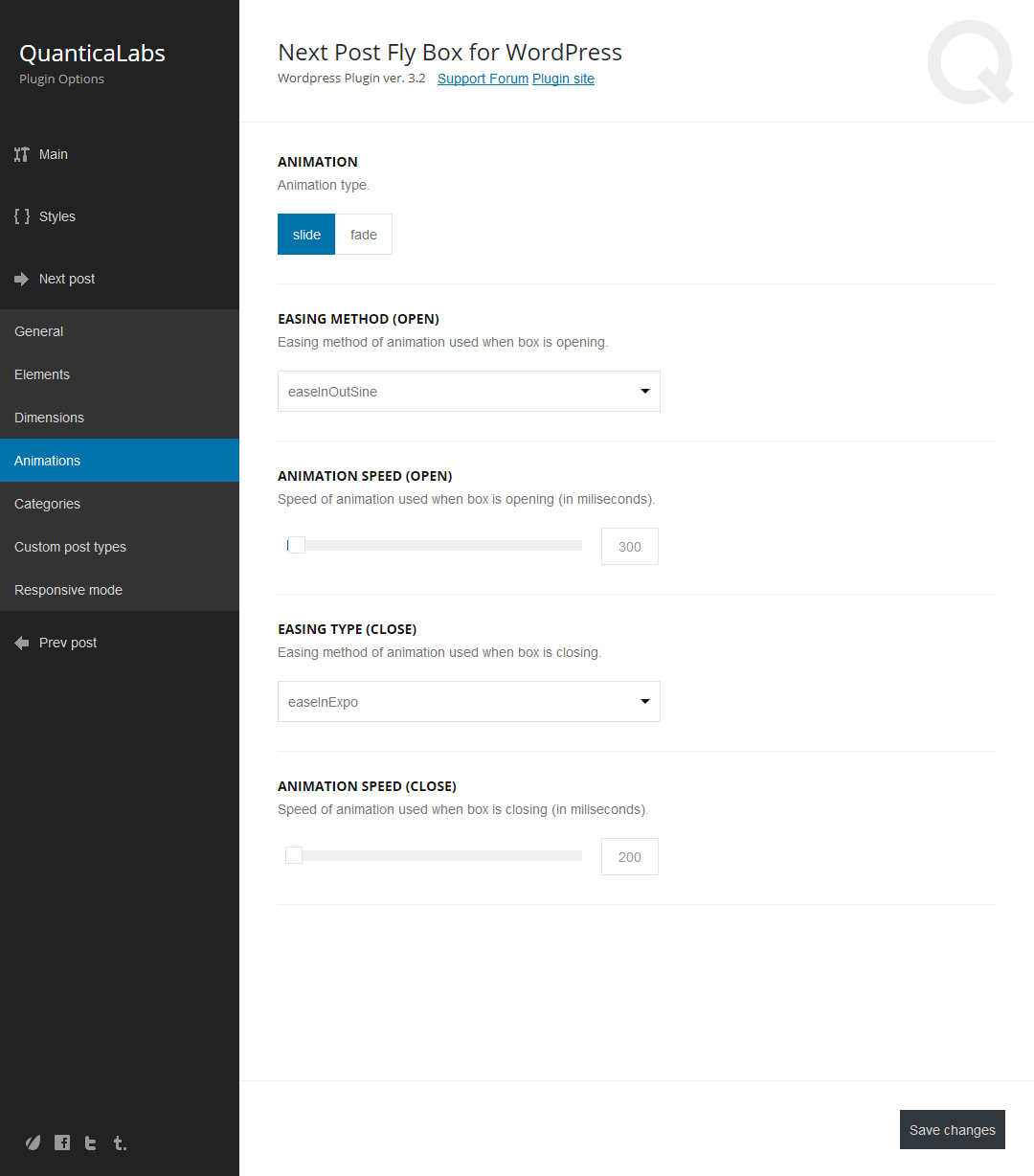
Task: Select the slide animation type
Action: pos(306,235)
